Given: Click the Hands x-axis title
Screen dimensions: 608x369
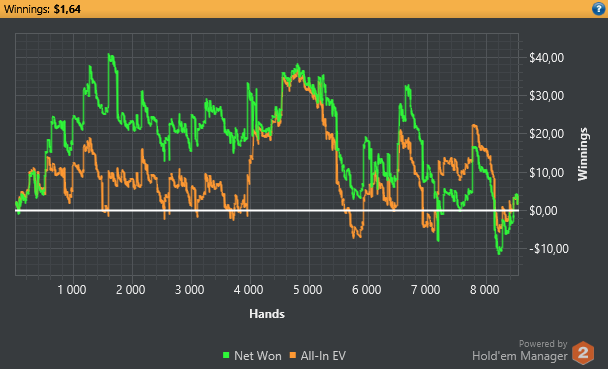Looking at the screenshot, I should tap(267, 314).
